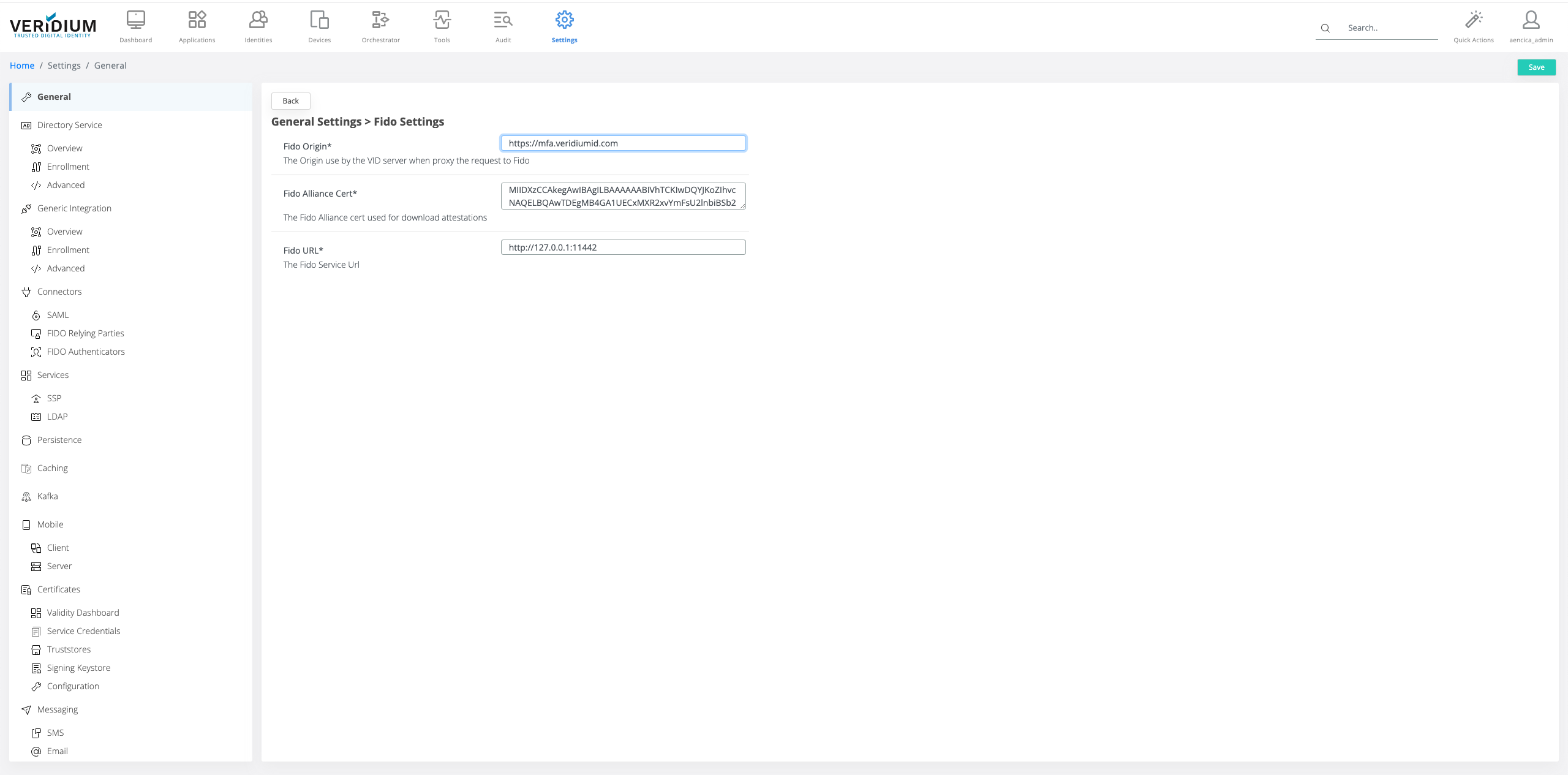Open the aencica_admin user profile
Screen dimensions: 1568x775
click(x=1531, y=26)
